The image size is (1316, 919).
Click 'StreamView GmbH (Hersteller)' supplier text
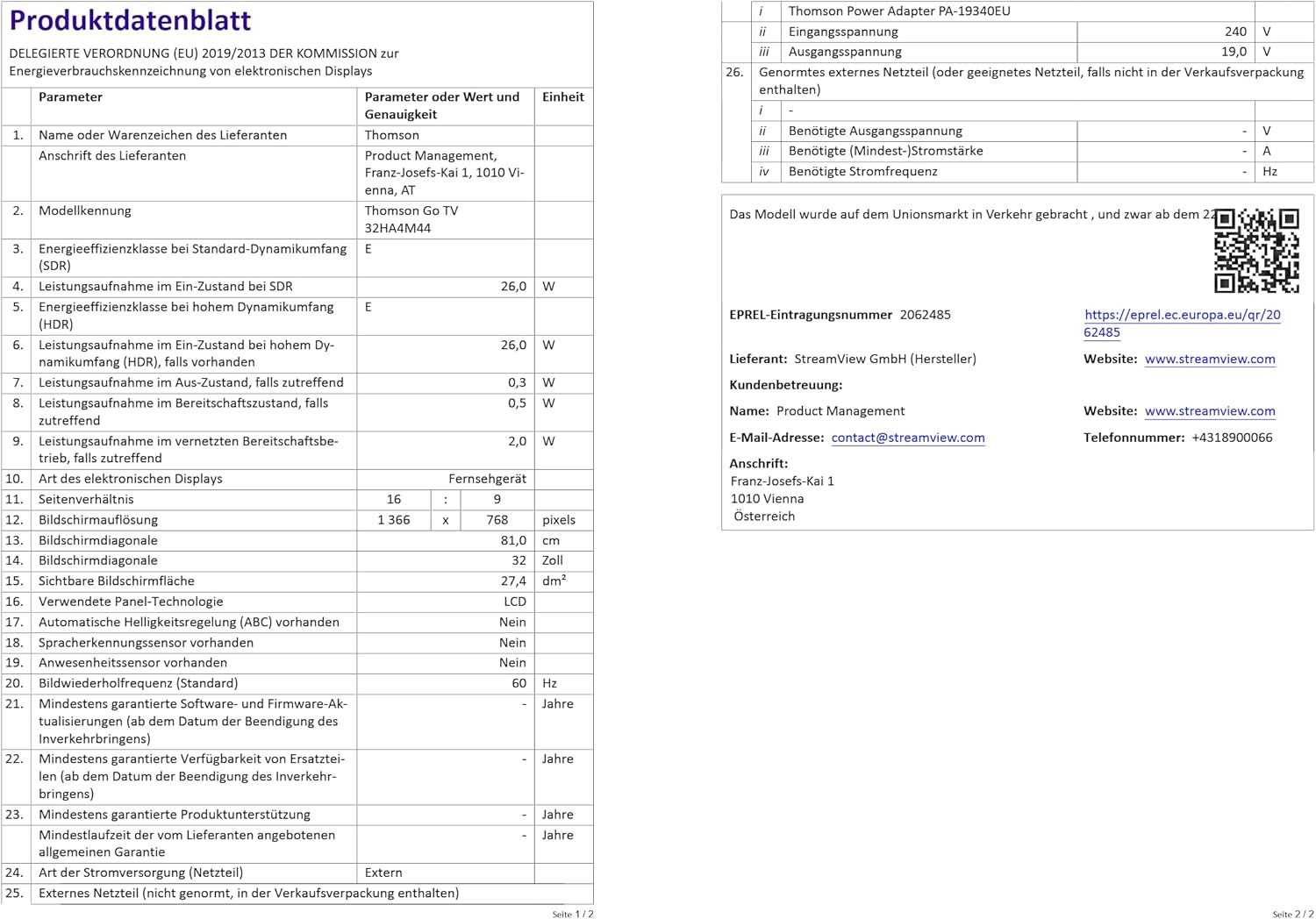[x=885, y=359]
